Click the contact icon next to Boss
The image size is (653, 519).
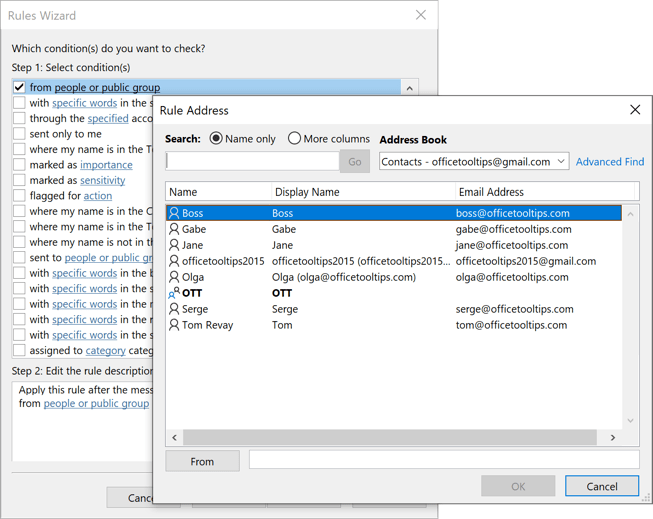(174, 213)
